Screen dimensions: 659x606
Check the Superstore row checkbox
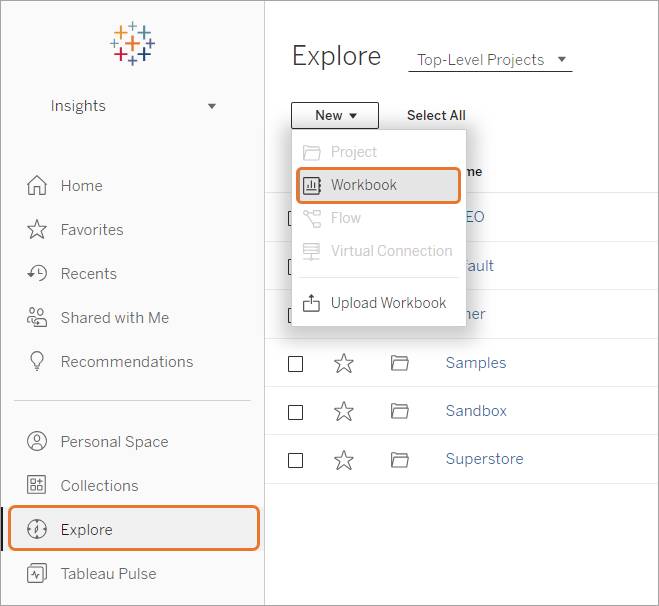pos(295,460)
